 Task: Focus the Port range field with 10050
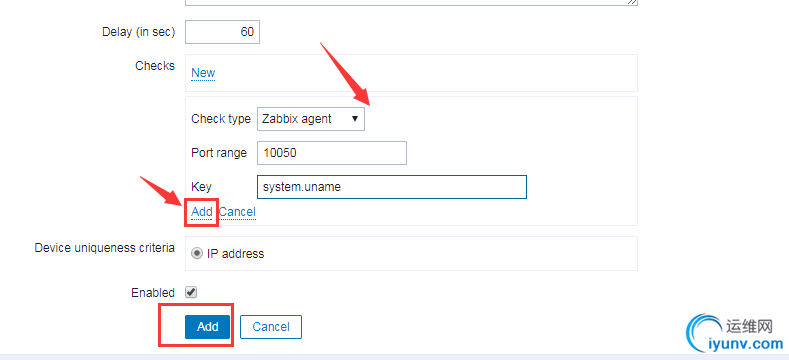(332, 153)
